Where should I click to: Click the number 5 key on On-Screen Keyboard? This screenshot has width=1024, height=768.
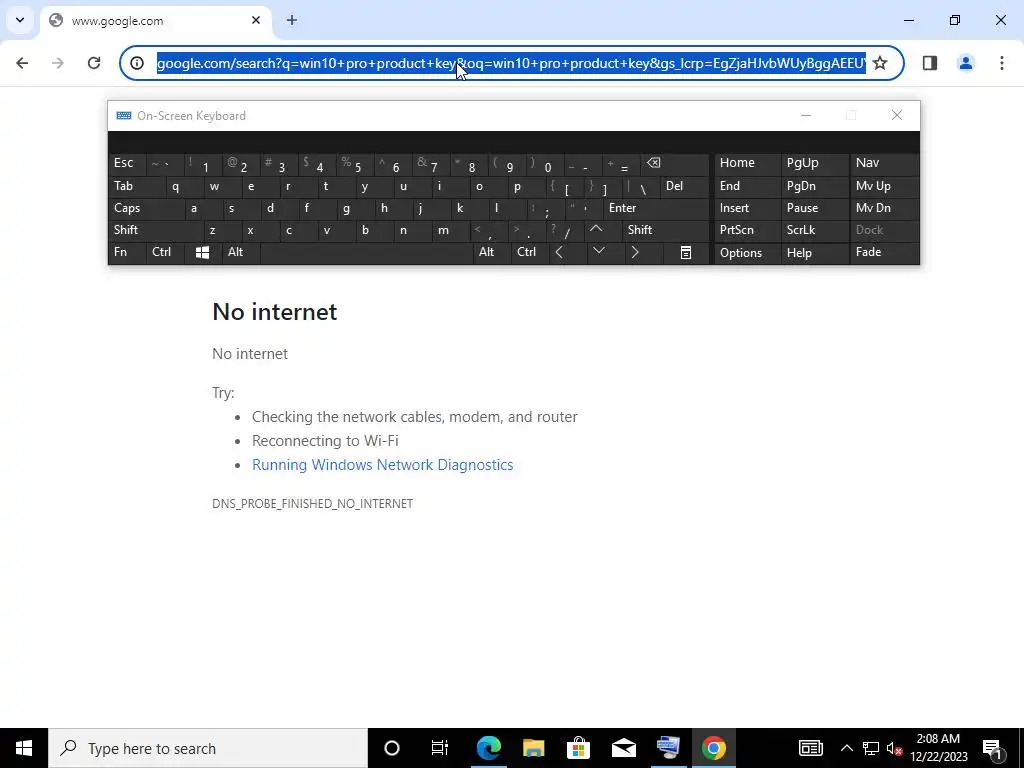click(355, 163)
